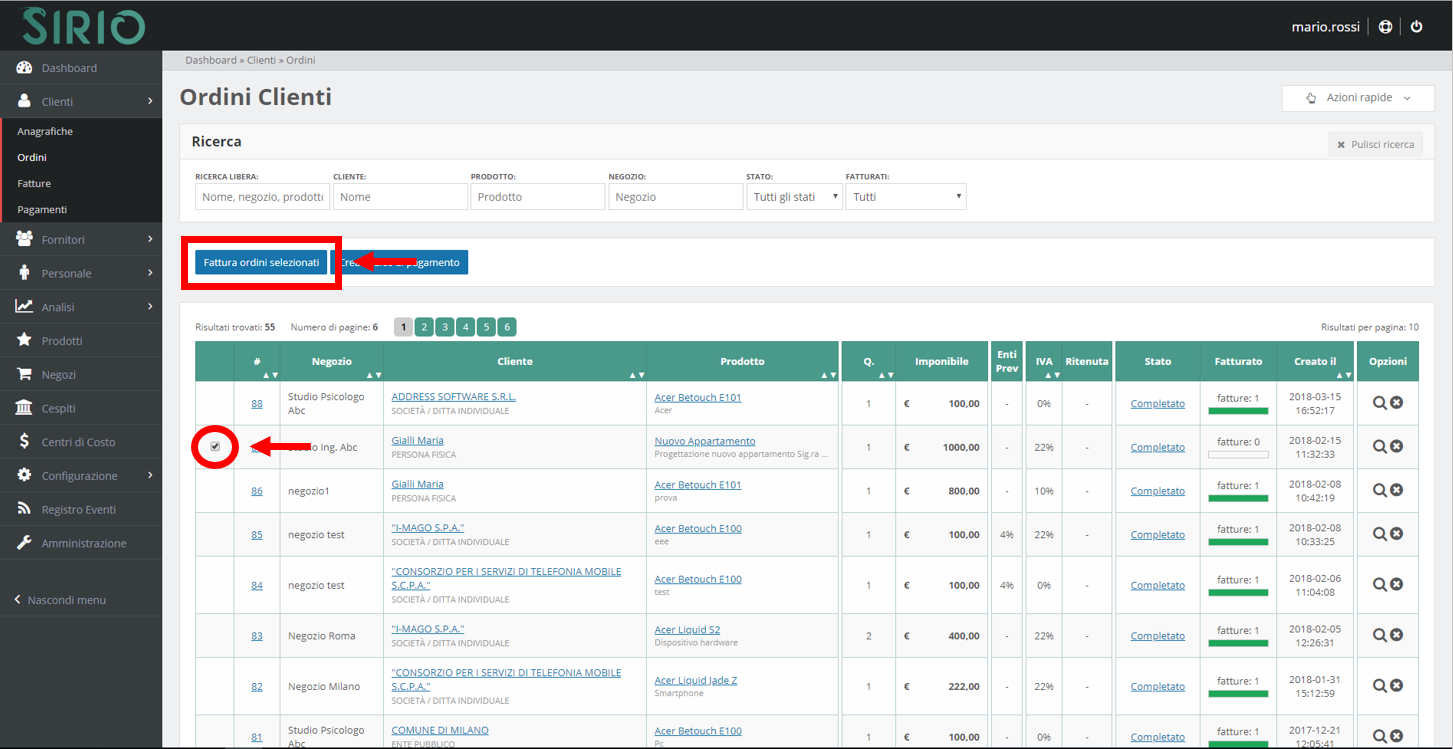The width and height of the screenshot is (1453, 749).
Task: Uncheck the Gialli Maria order checkbox
Action: click(215, 446)
